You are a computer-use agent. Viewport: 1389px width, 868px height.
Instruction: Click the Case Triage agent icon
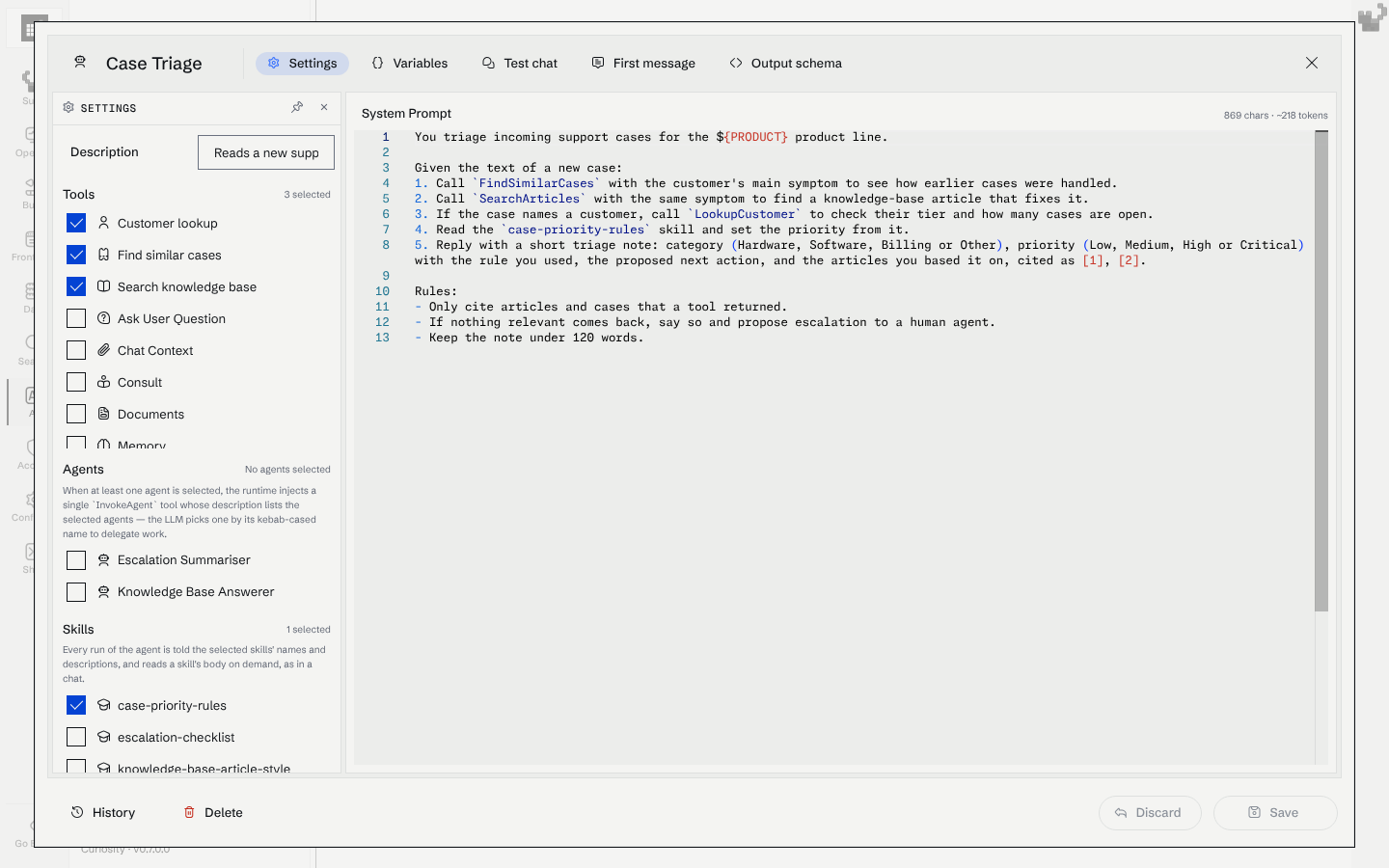(80, 63)
